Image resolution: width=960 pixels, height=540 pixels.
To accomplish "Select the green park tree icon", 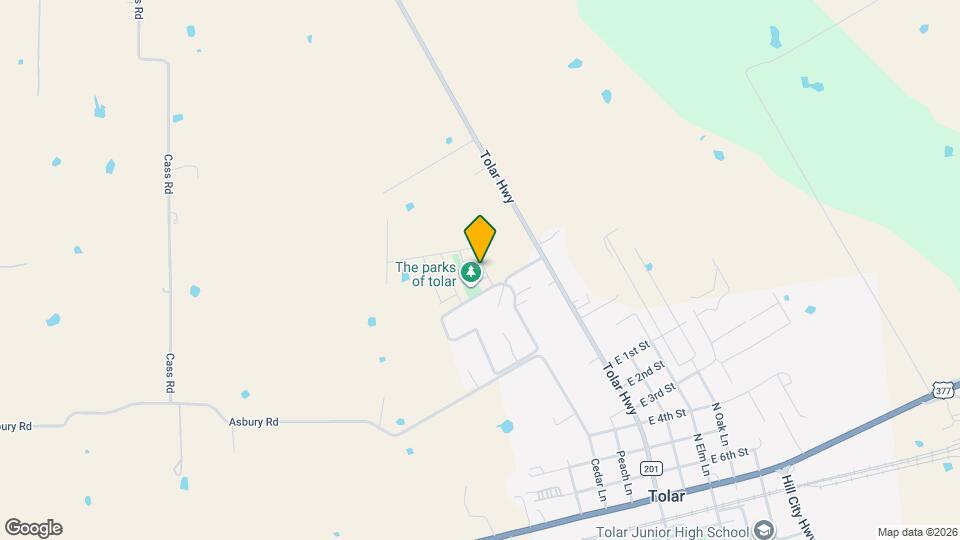I will (x=471, y=273).
